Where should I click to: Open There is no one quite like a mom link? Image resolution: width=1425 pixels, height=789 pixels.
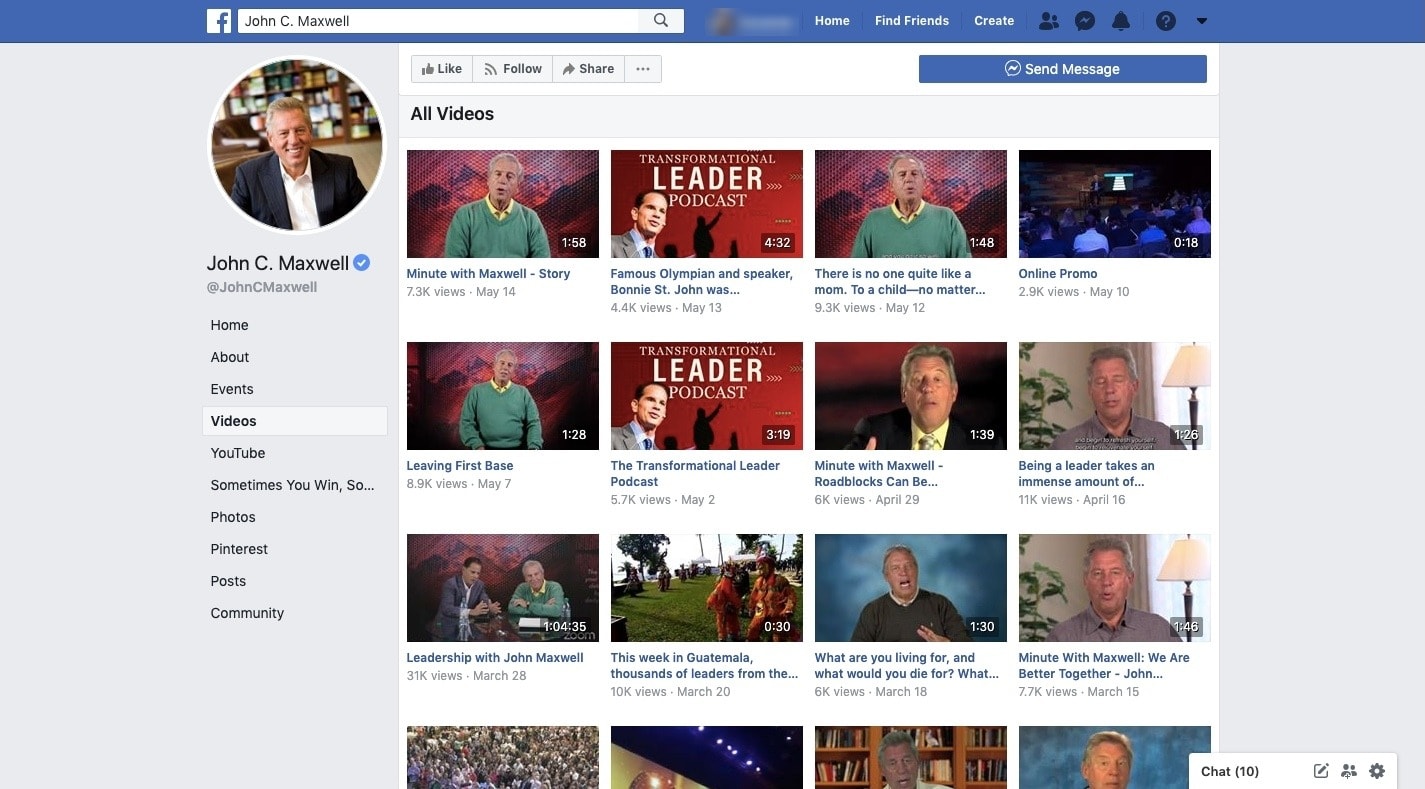tap(900, 282)
